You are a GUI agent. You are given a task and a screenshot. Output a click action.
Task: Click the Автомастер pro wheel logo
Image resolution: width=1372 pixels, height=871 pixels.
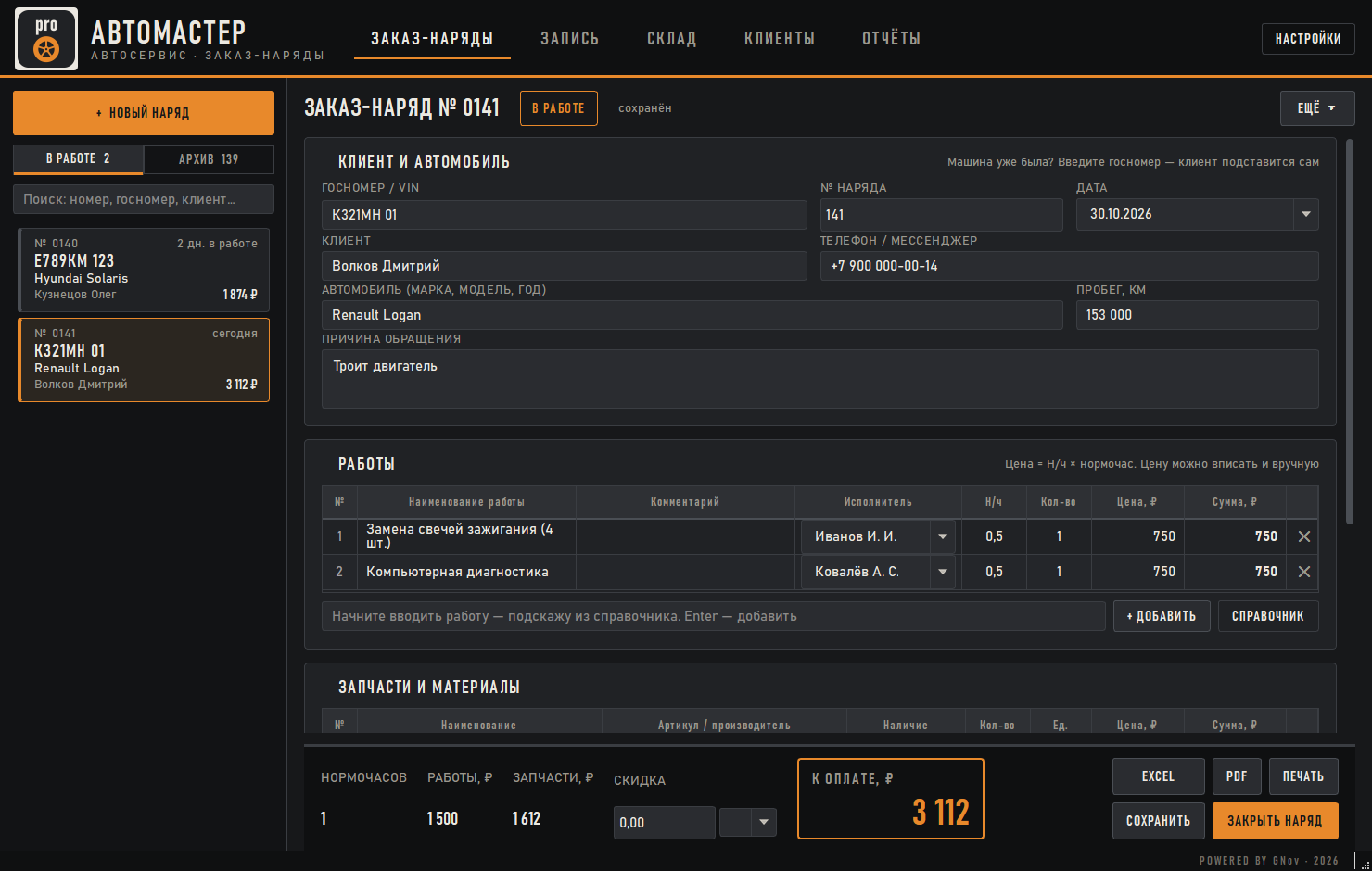[x=46, y=39]
